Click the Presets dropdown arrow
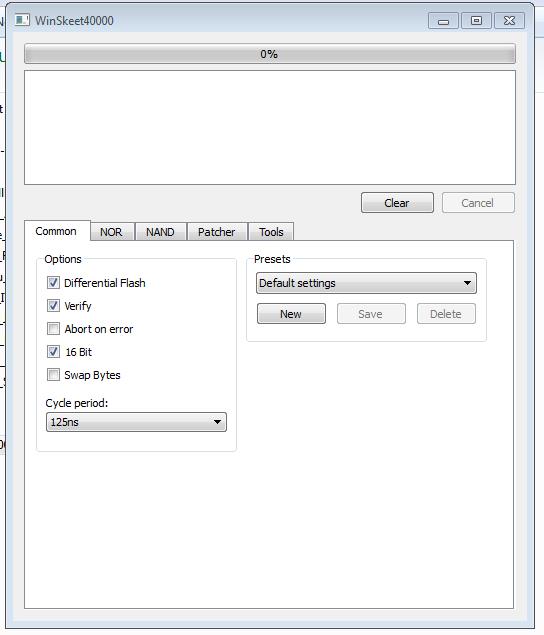 click(467, 283)
